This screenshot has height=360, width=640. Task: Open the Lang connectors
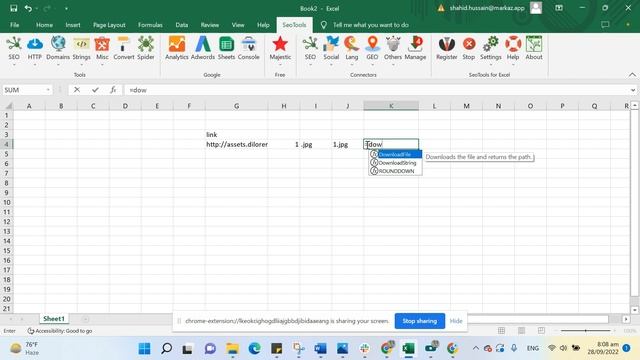click(x=351, y=49)
